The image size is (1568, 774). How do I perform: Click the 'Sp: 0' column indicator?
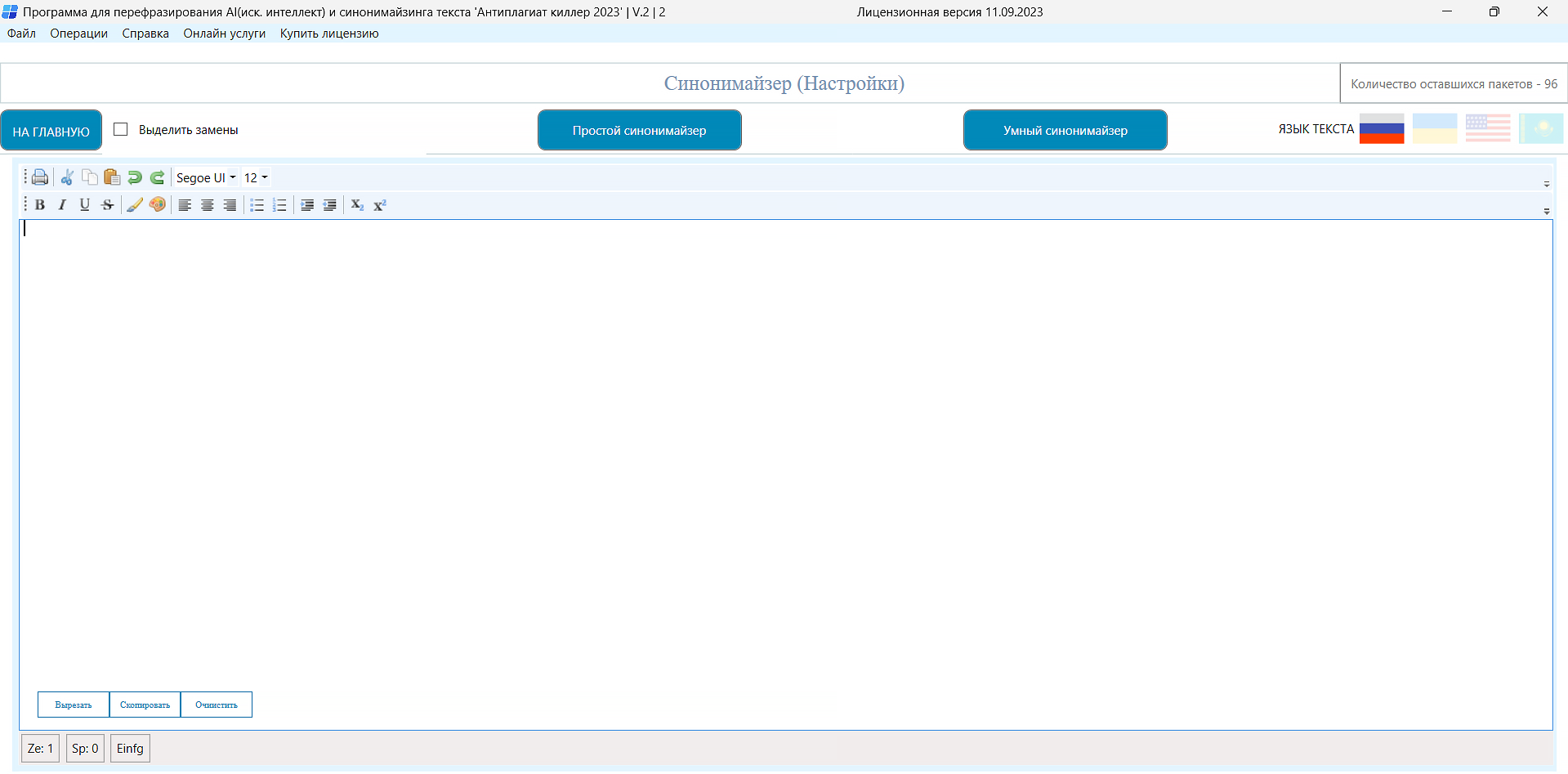click(x=85, y=749)
